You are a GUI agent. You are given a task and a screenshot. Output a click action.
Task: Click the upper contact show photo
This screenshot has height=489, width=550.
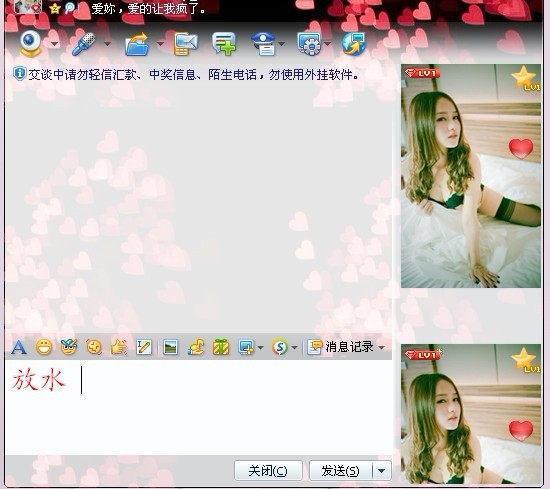pyautogui.click(x=471, y=176)
